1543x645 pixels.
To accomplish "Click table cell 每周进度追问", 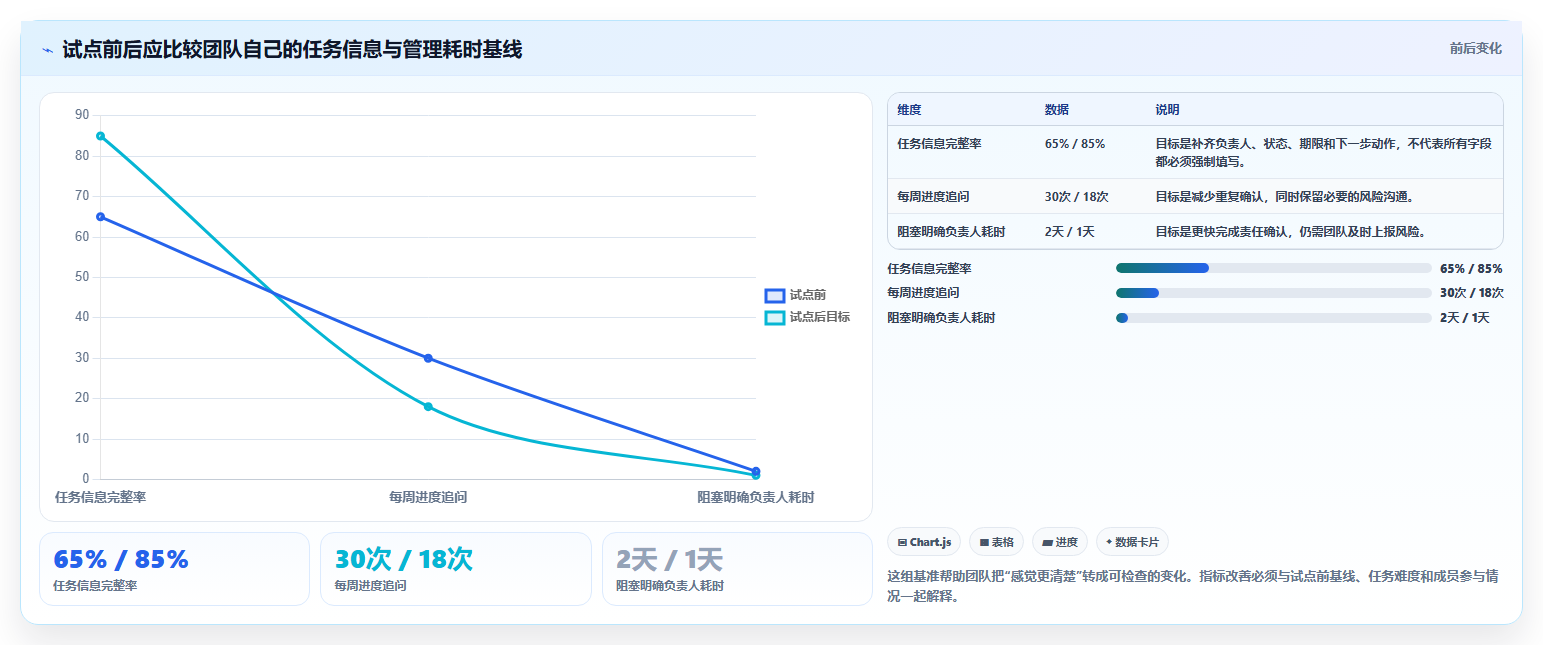I will 933,197.
